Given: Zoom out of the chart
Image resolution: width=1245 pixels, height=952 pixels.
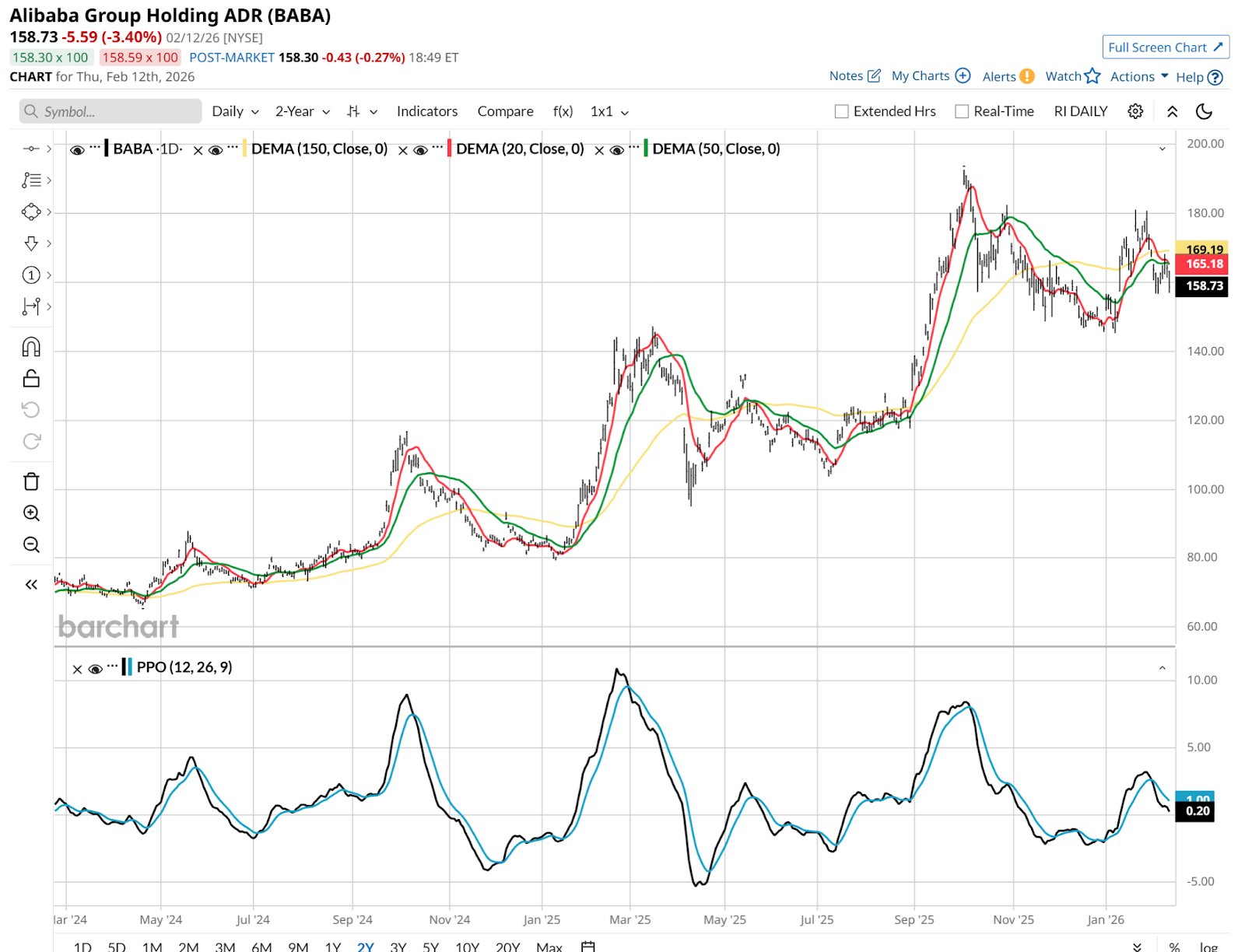Looking at the screenshot, I should (x=31, y=544).
